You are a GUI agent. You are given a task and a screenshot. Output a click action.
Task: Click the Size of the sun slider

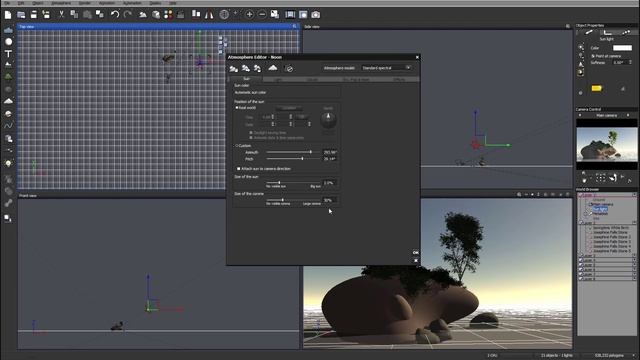click(293, 182)
